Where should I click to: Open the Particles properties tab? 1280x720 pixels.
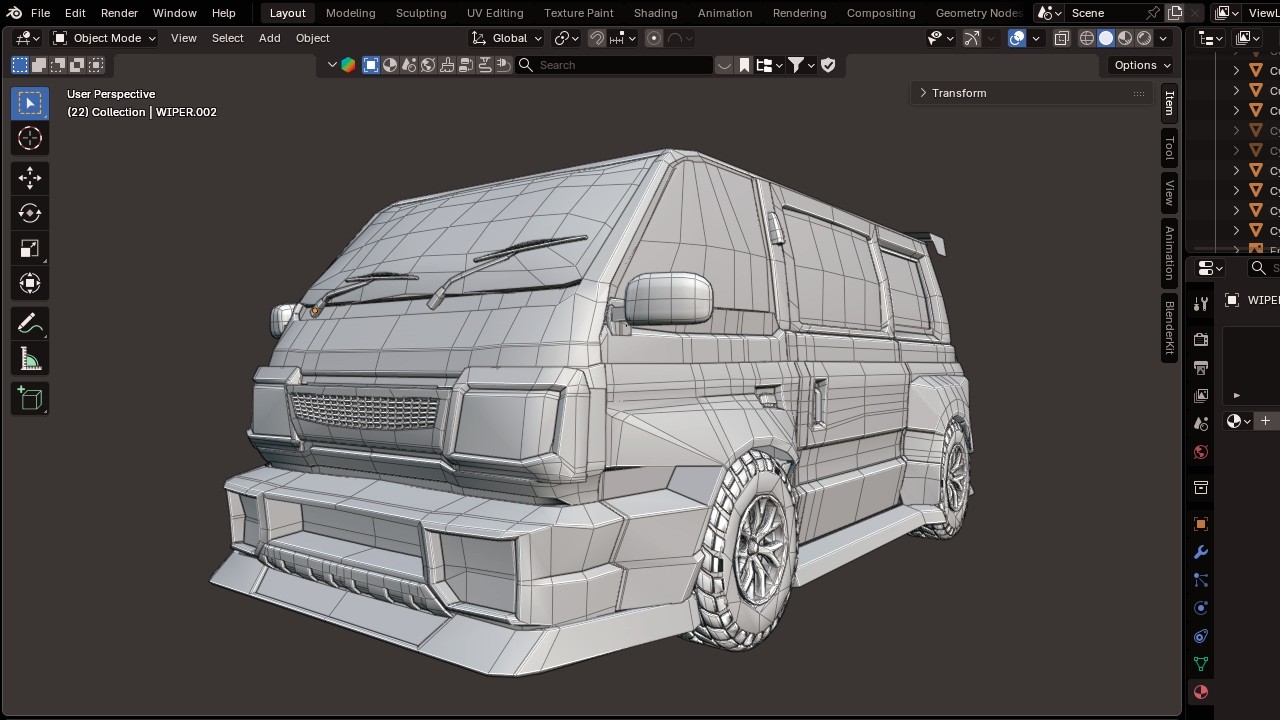tap(1201, 580)
